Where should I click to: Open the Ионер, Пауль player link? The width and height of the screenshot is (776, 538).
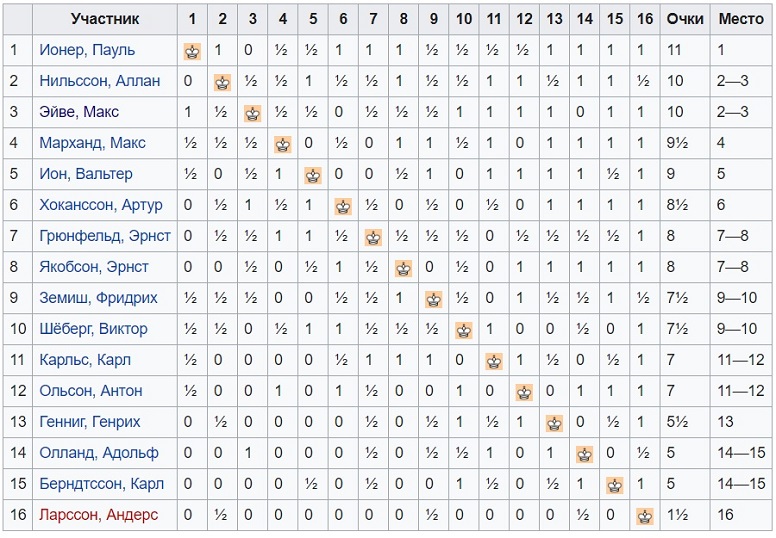(87, 50)
